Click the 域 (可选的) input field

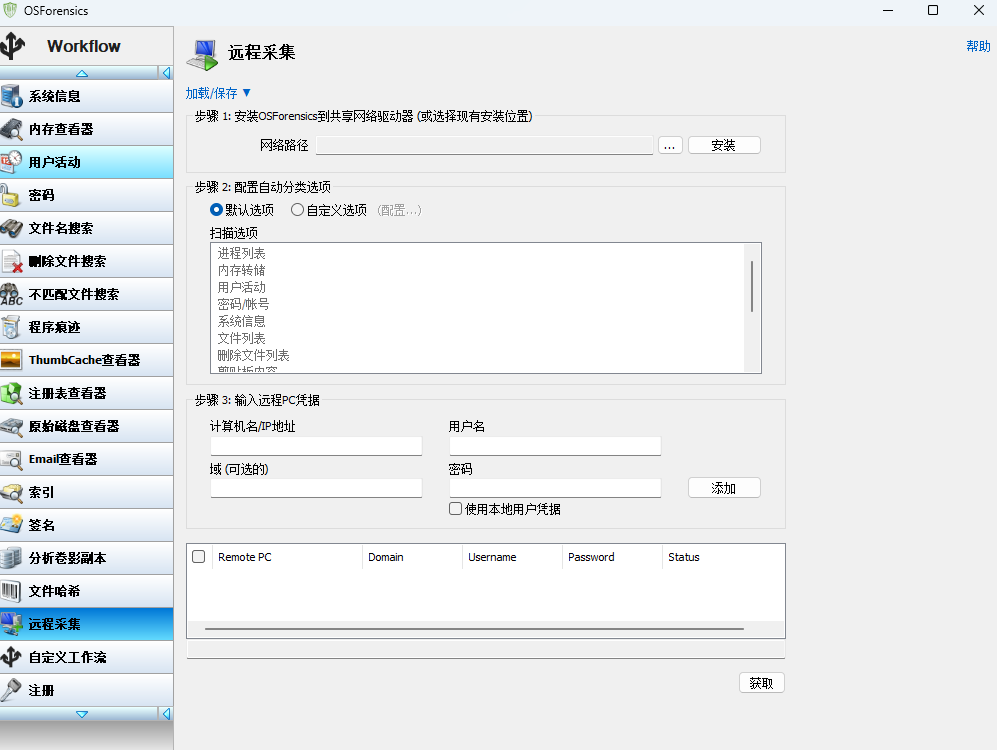pyautogui.click(x=316, y=488)
